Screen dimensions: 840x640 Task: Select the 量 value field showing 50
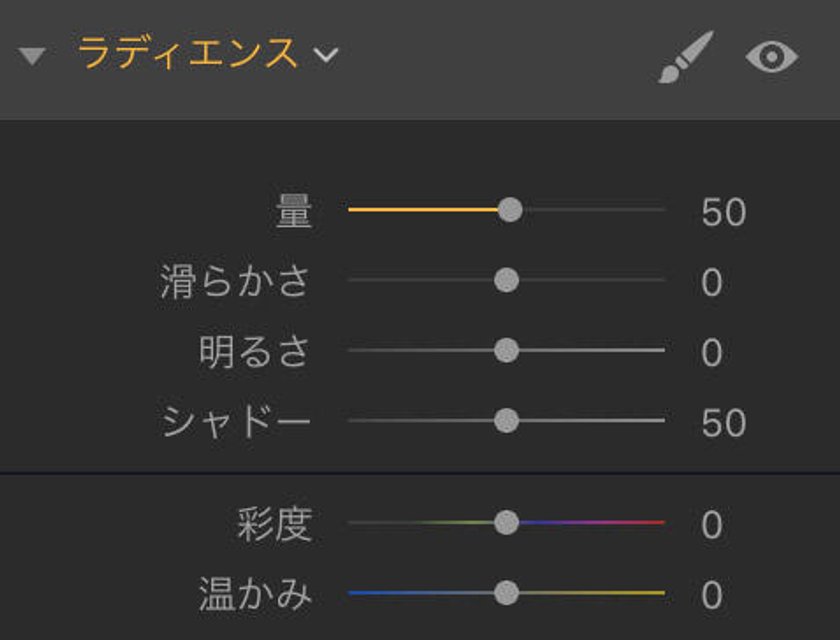[x=724, y=212]
